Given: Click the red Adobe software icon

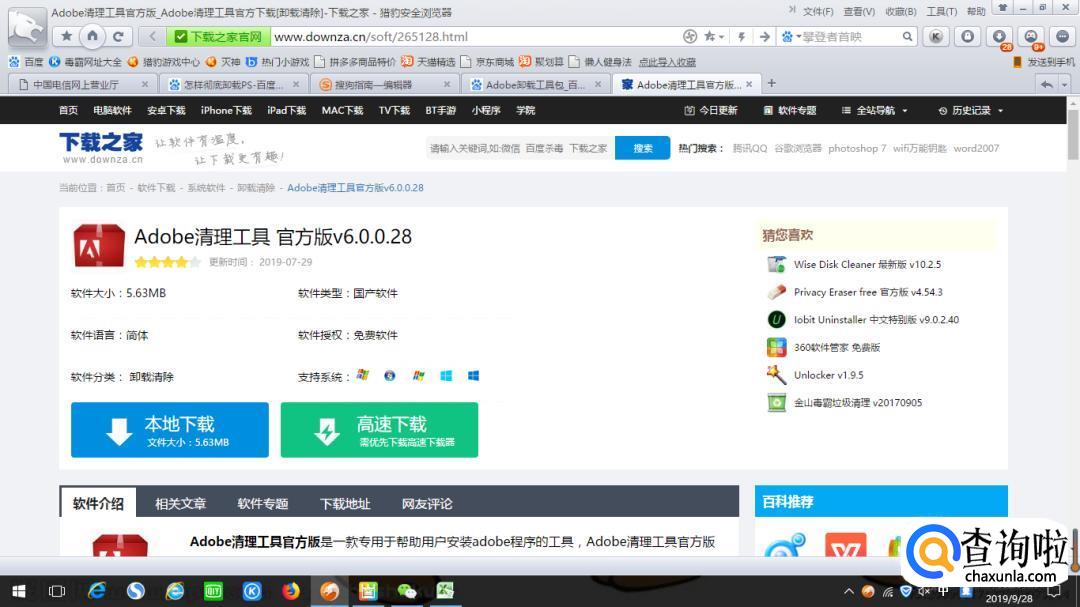Looking at the screenshot, I should [x=99, y=245].
